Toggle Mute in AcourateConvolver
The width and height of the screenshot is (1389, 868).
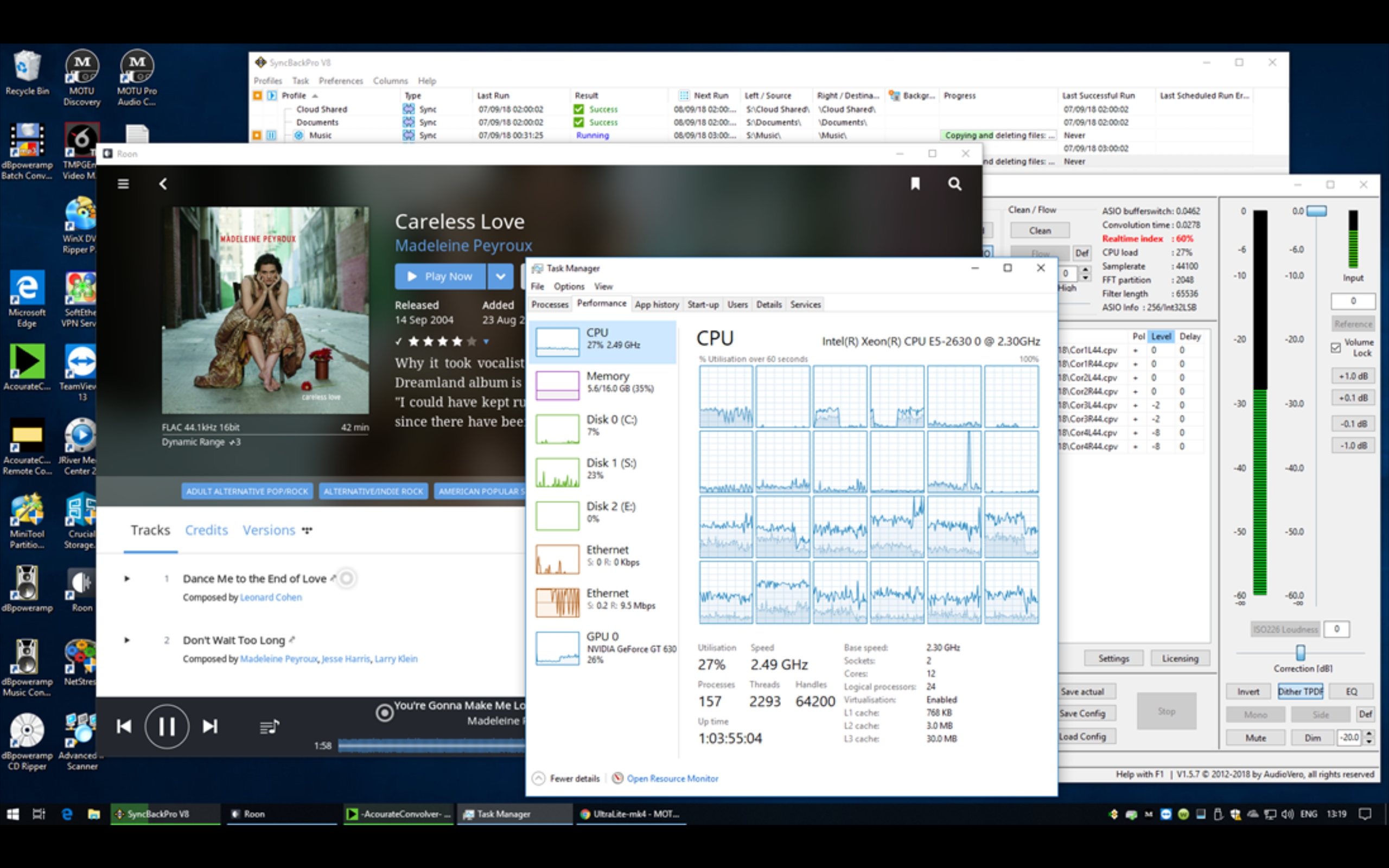click(1256, 737)
